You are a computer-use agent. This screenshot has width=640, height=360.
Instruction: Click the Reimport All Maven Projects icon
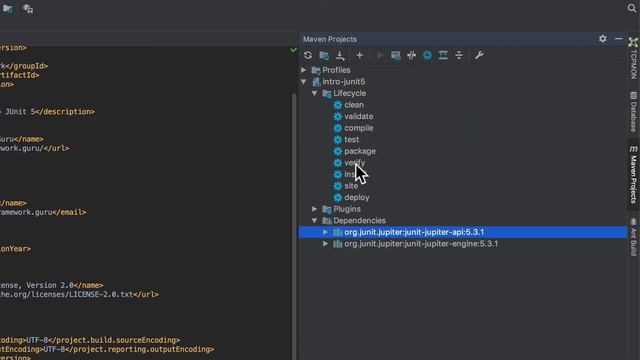point(308,55)
